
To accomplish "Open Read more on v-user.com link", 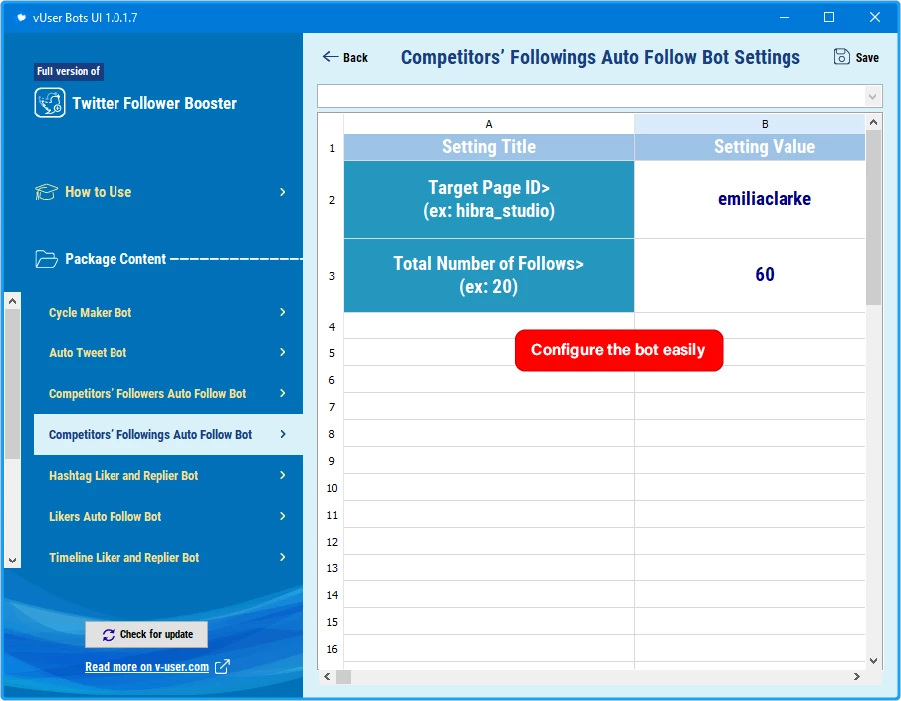I will (147, 667).
